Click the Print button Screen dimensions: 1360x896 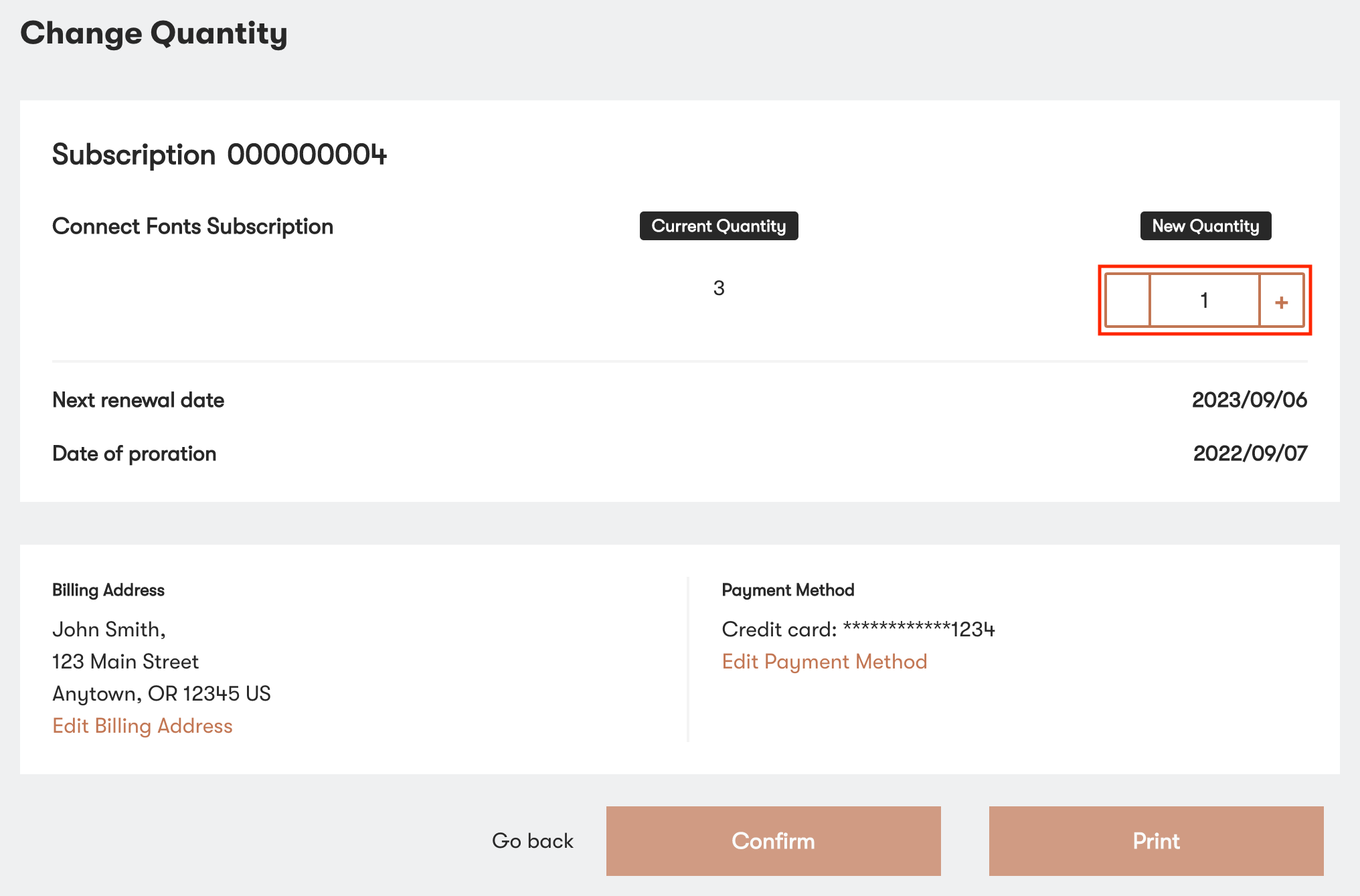[1156, 841]
